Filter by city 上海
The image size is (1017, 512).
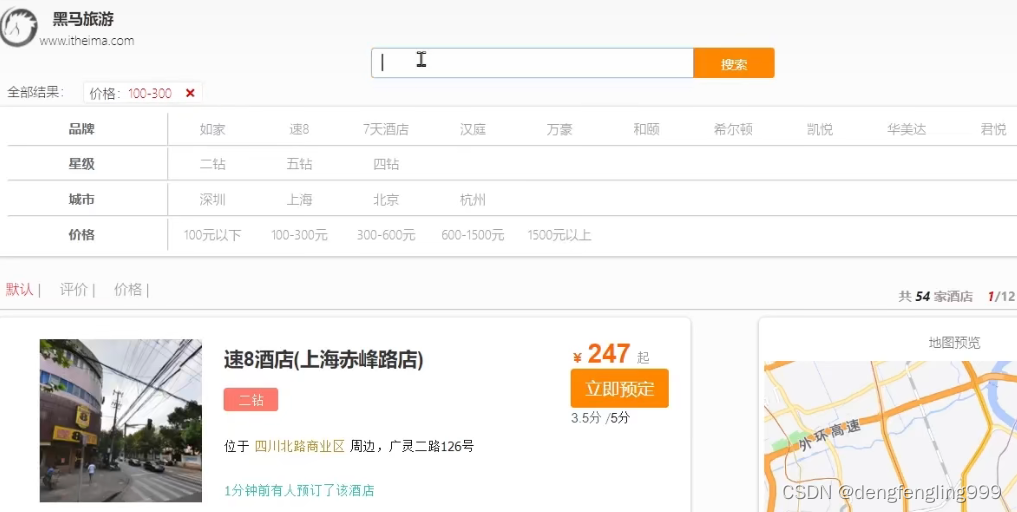pyautogui.click(x=299, y=199)
